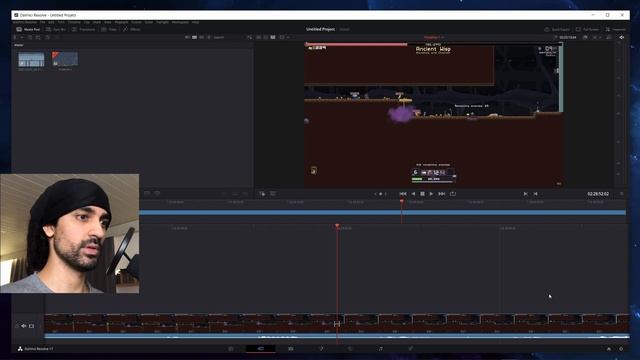The image size is (640, 360).
Task: Select Source Tape viewer mode
Action: 266,37
